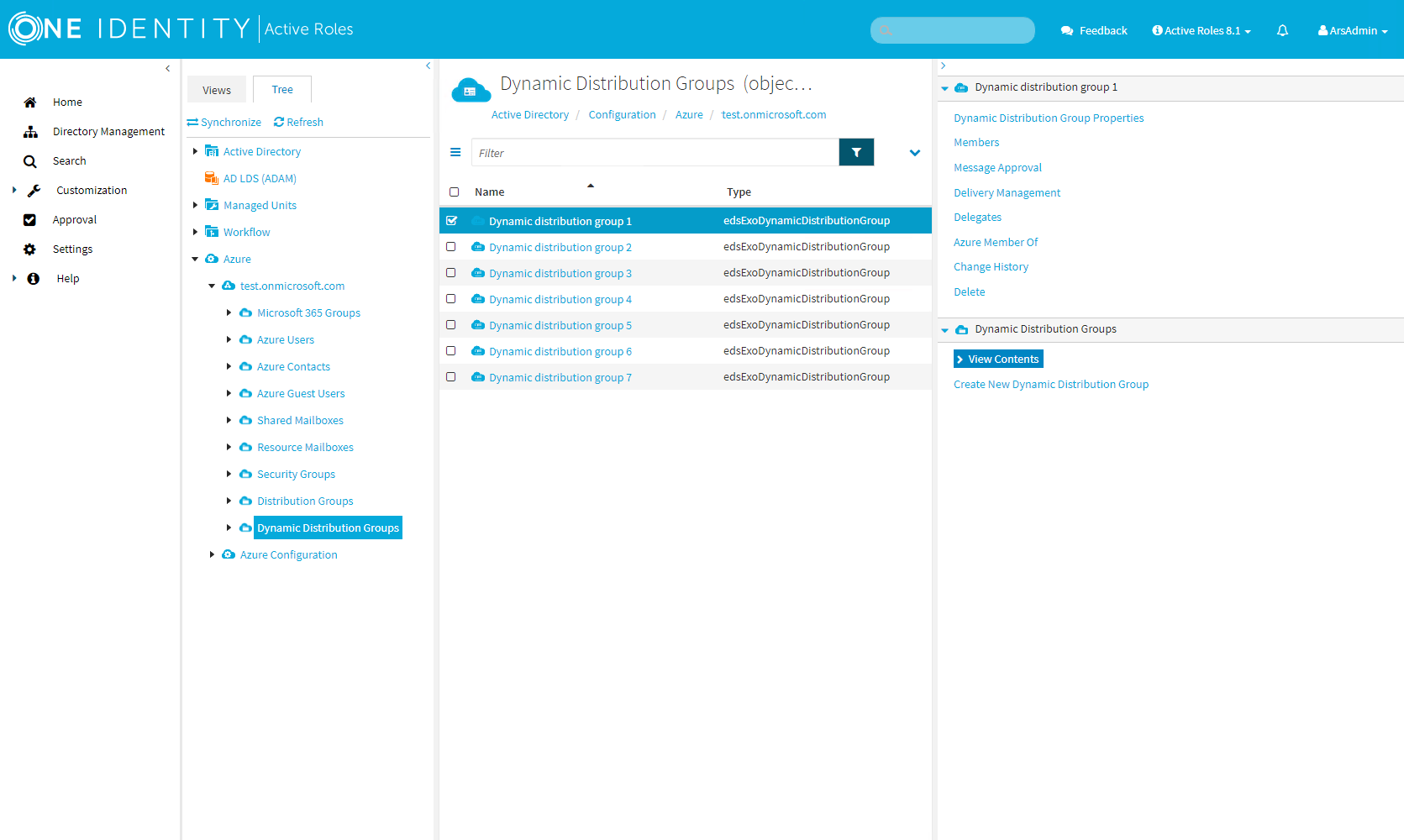Expand the Security Groups tree node

[x=229, y=474]
